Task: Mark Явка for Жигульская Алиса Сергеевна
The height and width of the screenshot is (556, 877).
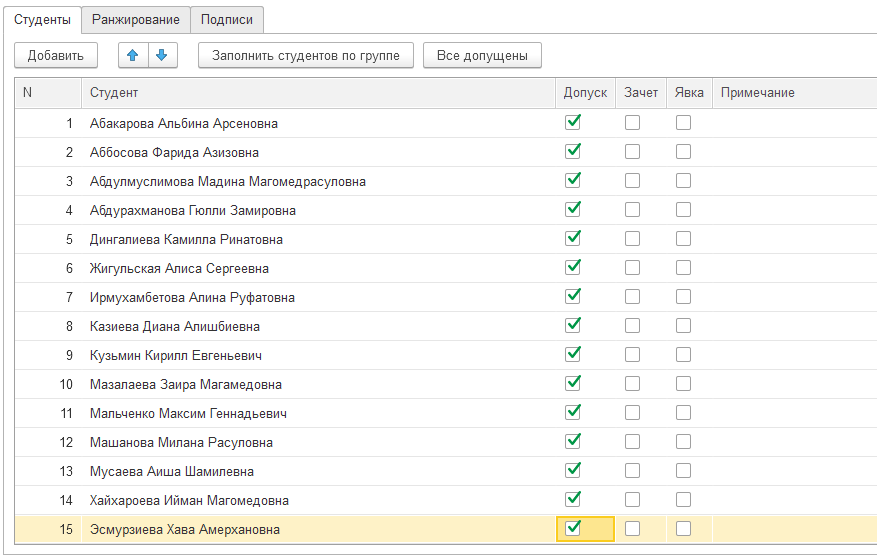Action: [x=683, y=268]
